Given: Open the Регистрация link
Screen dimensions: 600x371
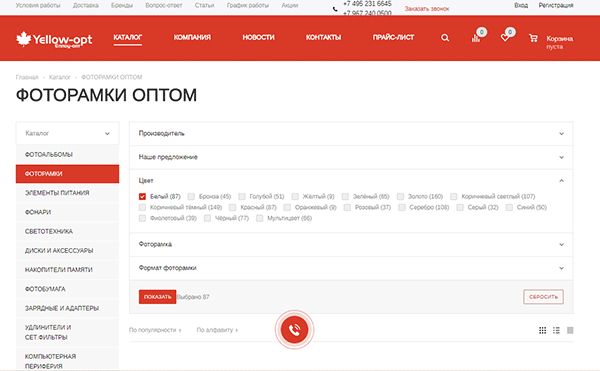Looking at the screenshot, I should (556, 5).
